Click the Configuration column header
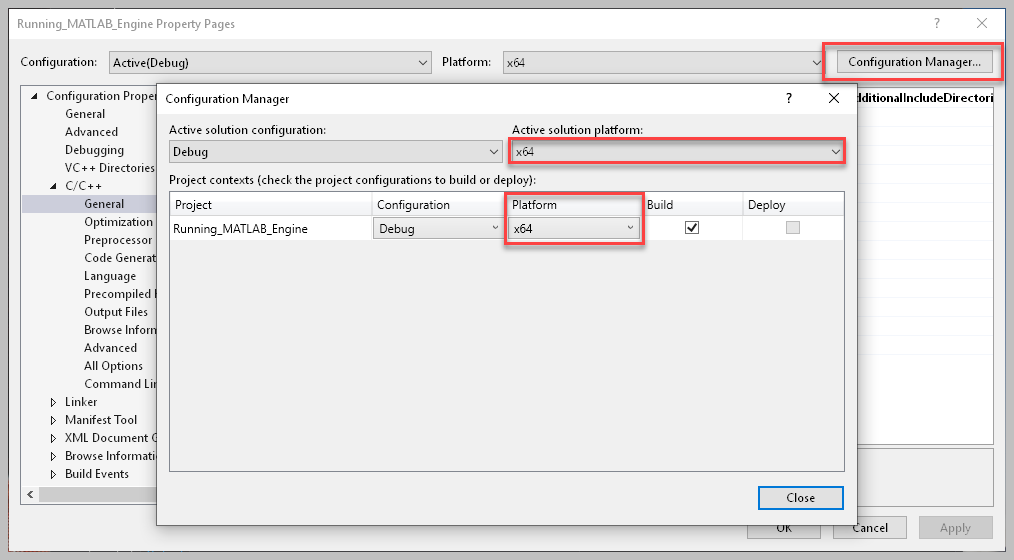Image resolution: width=1014 pixels, height=560 pixels. (439, 205)
